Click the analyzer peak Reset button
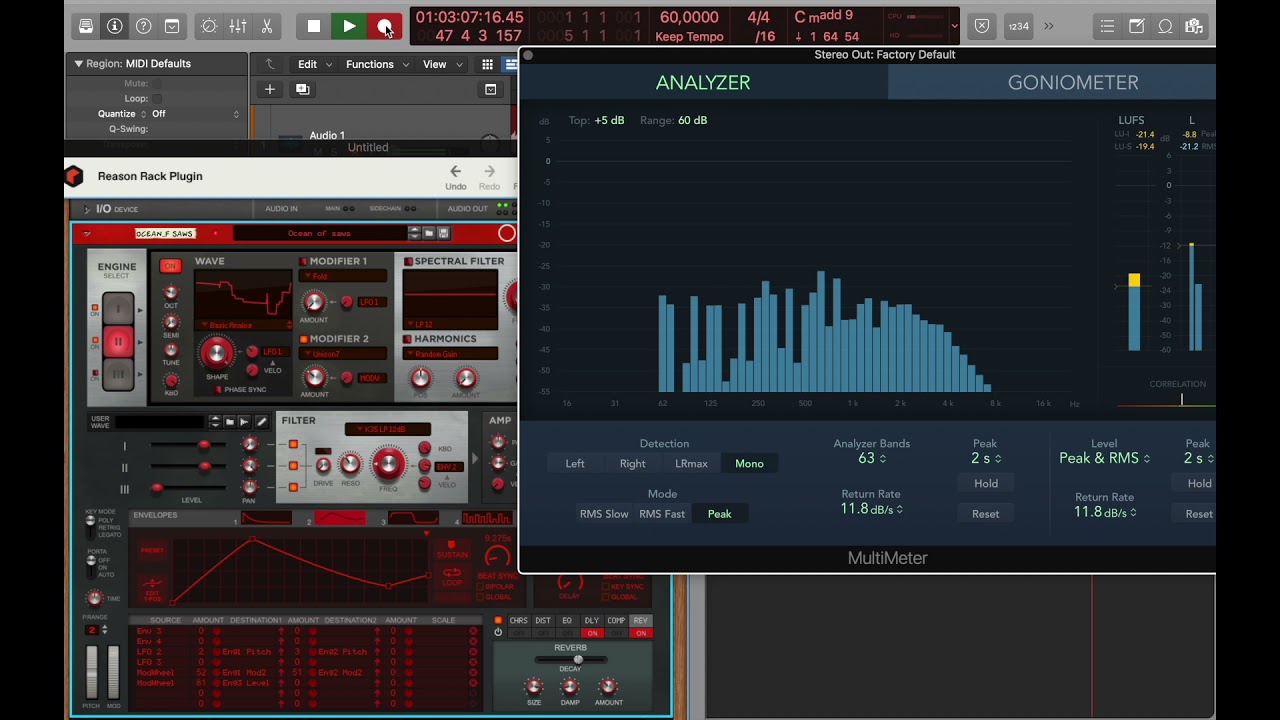Screen dimensions: 1280x720 click(x=986, y=514)
